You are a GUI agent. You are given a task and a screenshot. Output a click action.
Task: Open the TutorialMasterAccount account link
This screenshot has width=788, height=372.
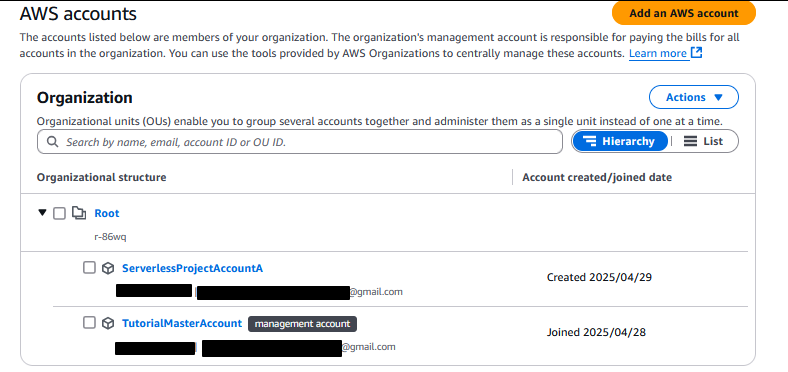pyautogui.click(x=182, y=323)
